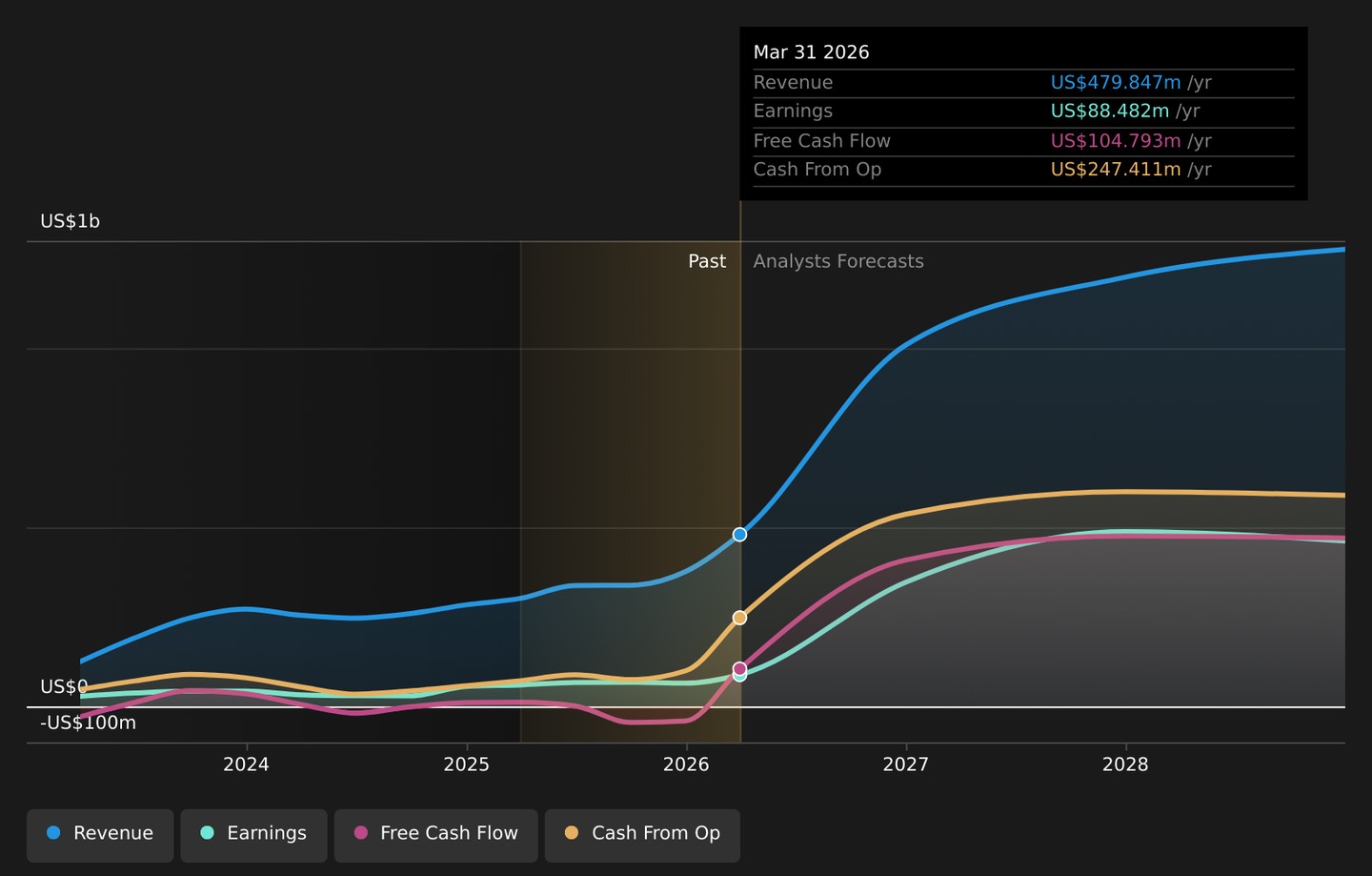Click the Revenue label in tooltip
The image size is (1372, 876).
pyautogui.click(x=793, y=83)
